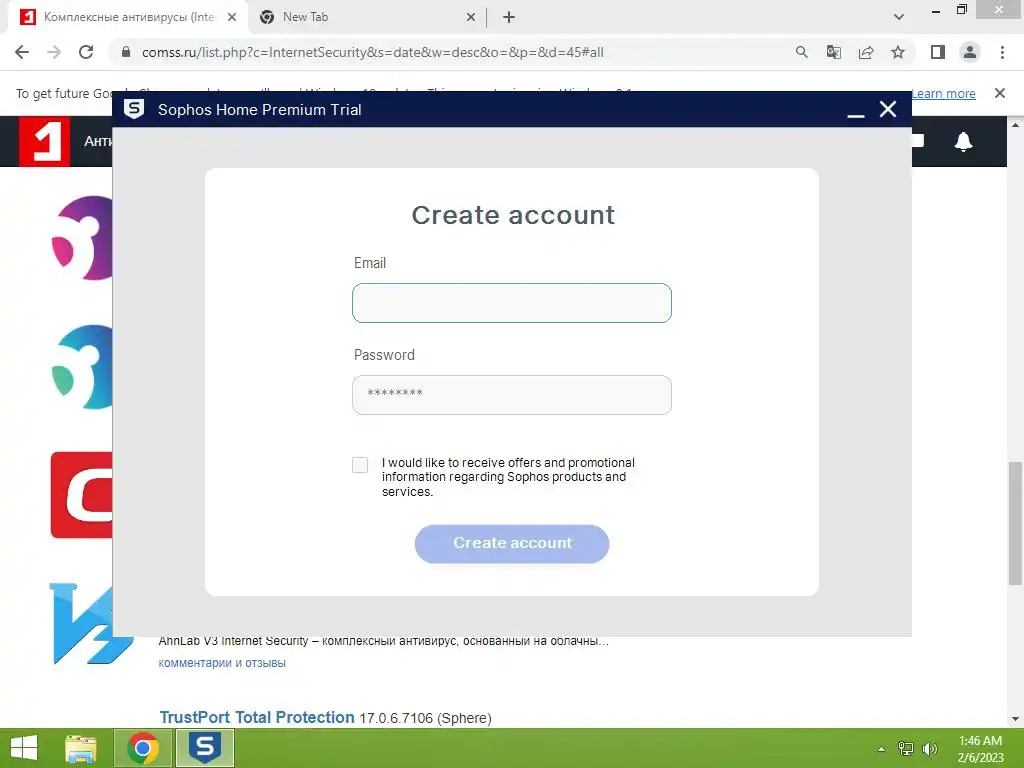Open the Chrome profile avatar
This screenshot has width=1024, height=768.
[x=970, y=52]
